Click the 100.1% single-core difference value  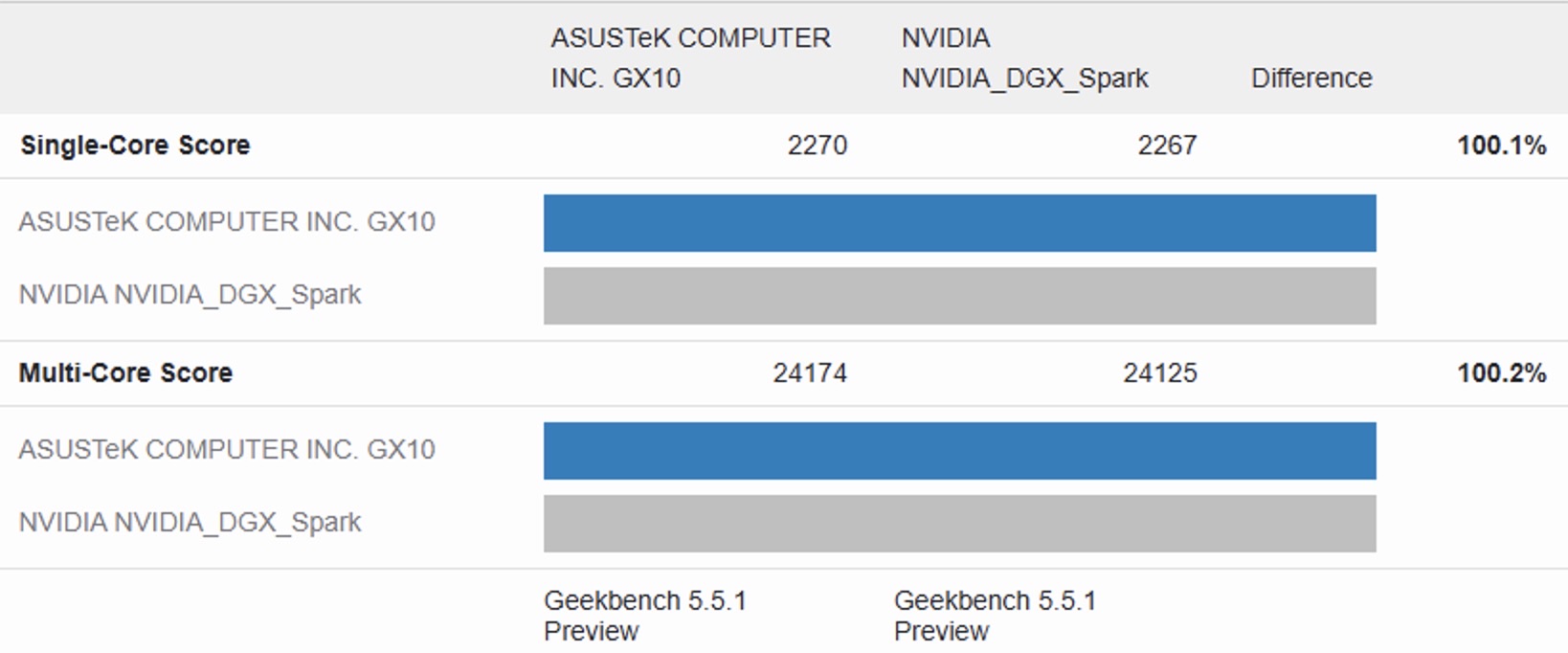point(1501,146)
